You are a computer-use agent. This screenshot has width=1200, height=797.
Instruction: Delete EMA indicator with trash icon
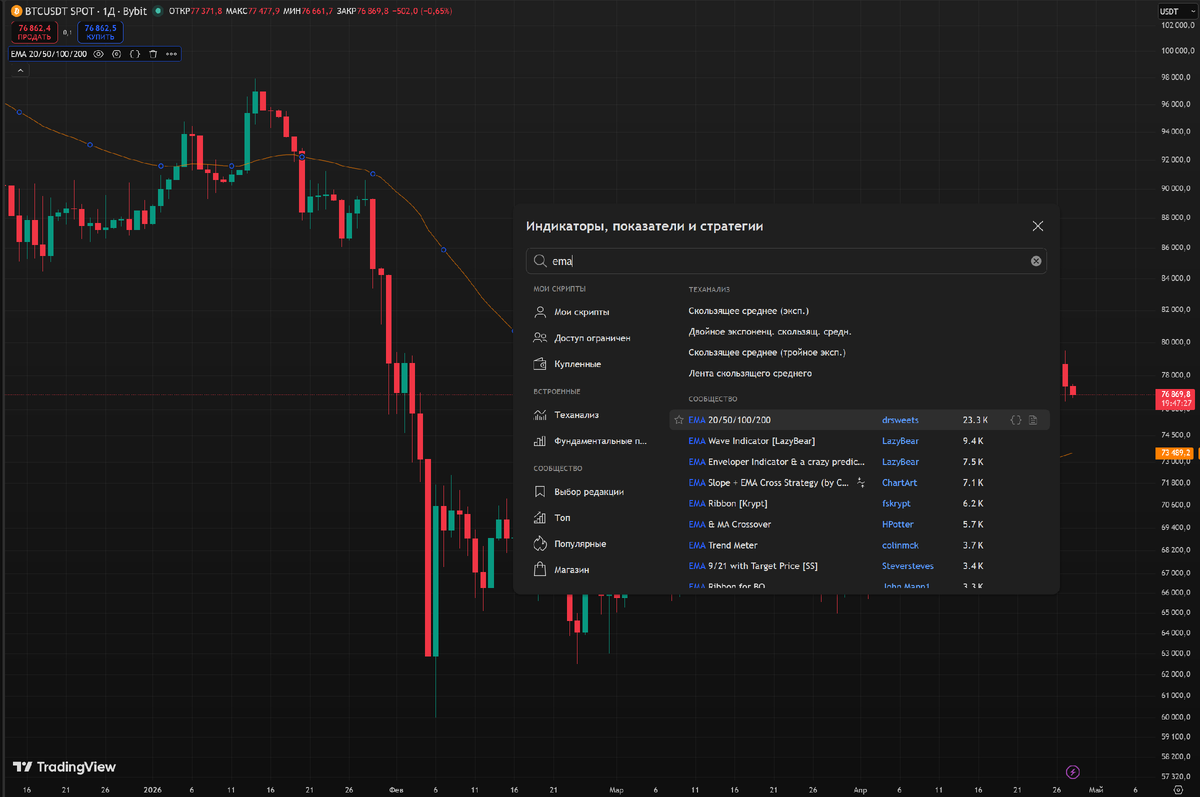click(153, 54)
